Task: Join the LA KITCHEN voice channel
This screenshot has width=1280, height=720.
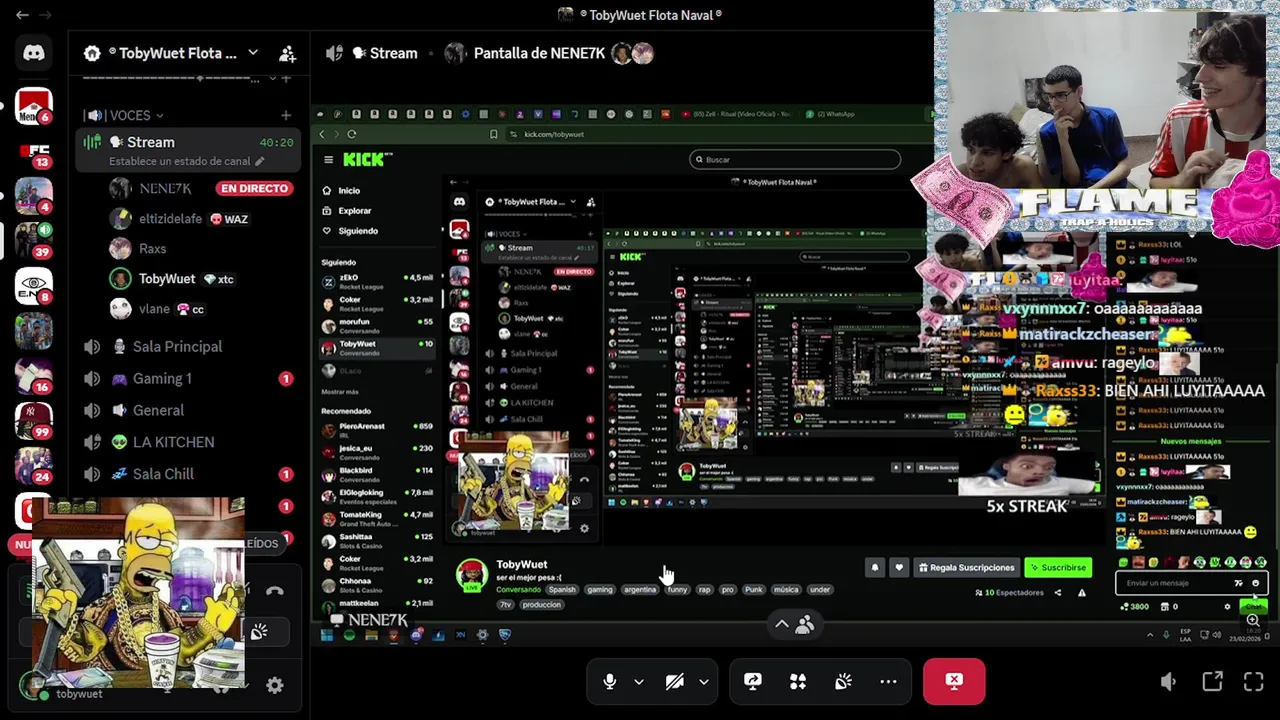Action: click(189, 442)
